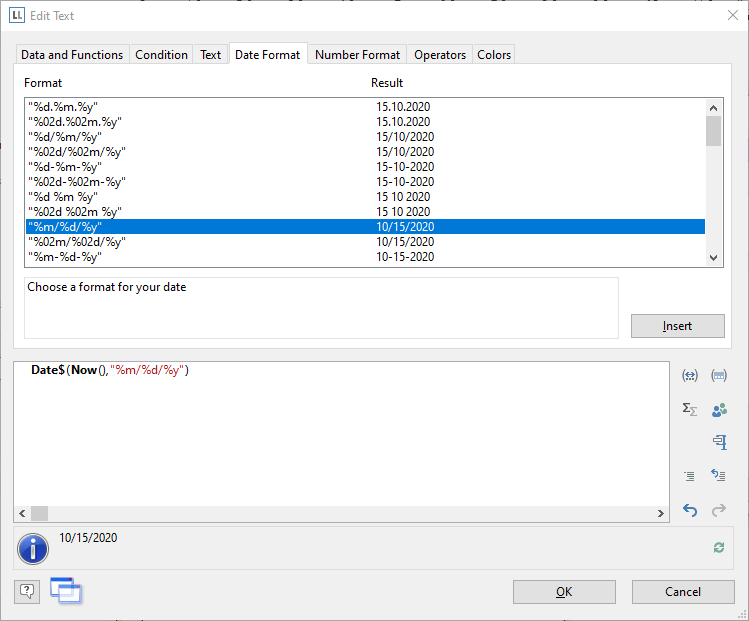The width and height of the screenshot is (749, 621).
Task: Click the parentheses with filled block icon
Action: point(718,376)
